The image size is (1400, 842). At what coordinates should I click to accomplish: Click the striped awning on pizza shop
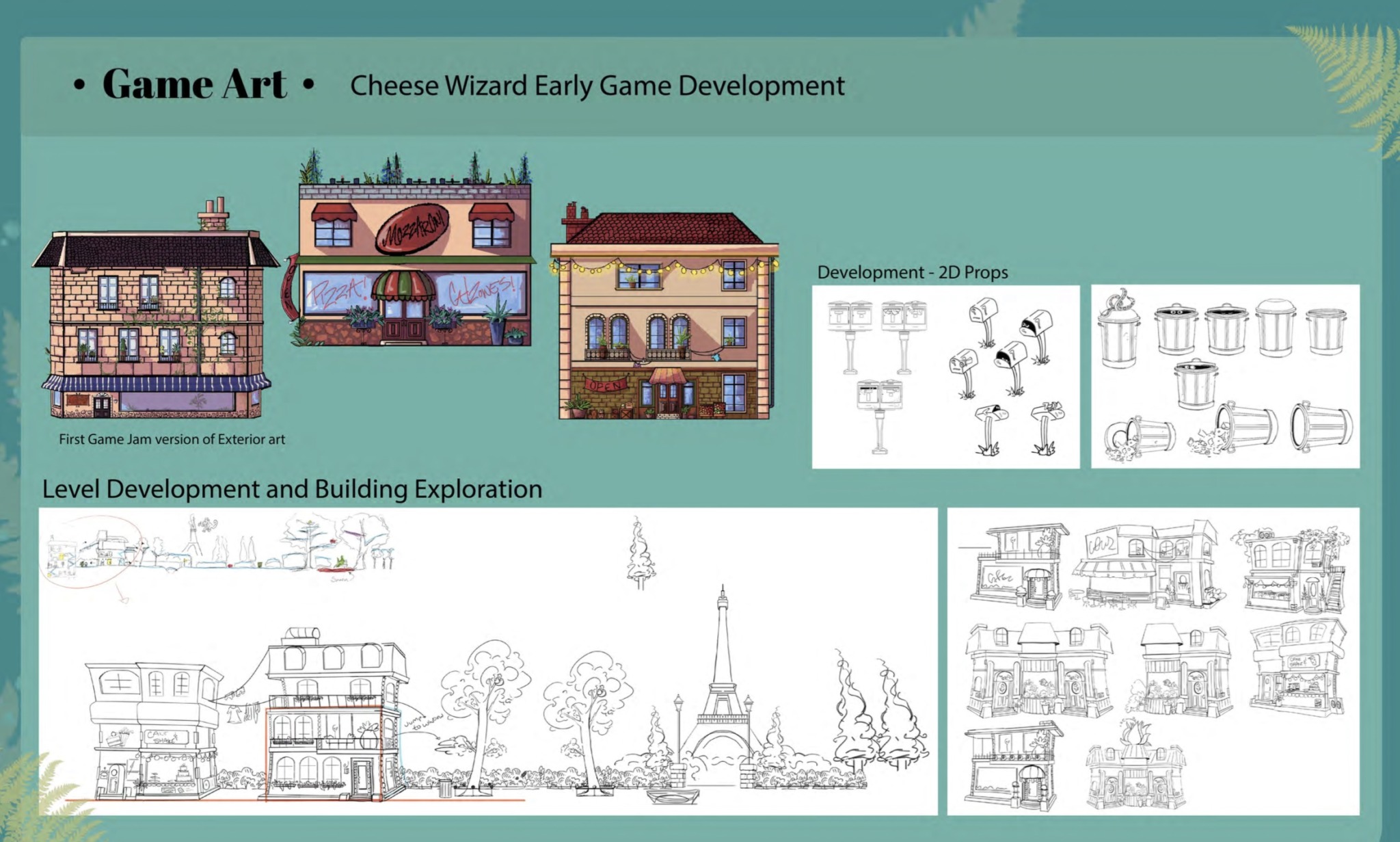click(403, 286)
